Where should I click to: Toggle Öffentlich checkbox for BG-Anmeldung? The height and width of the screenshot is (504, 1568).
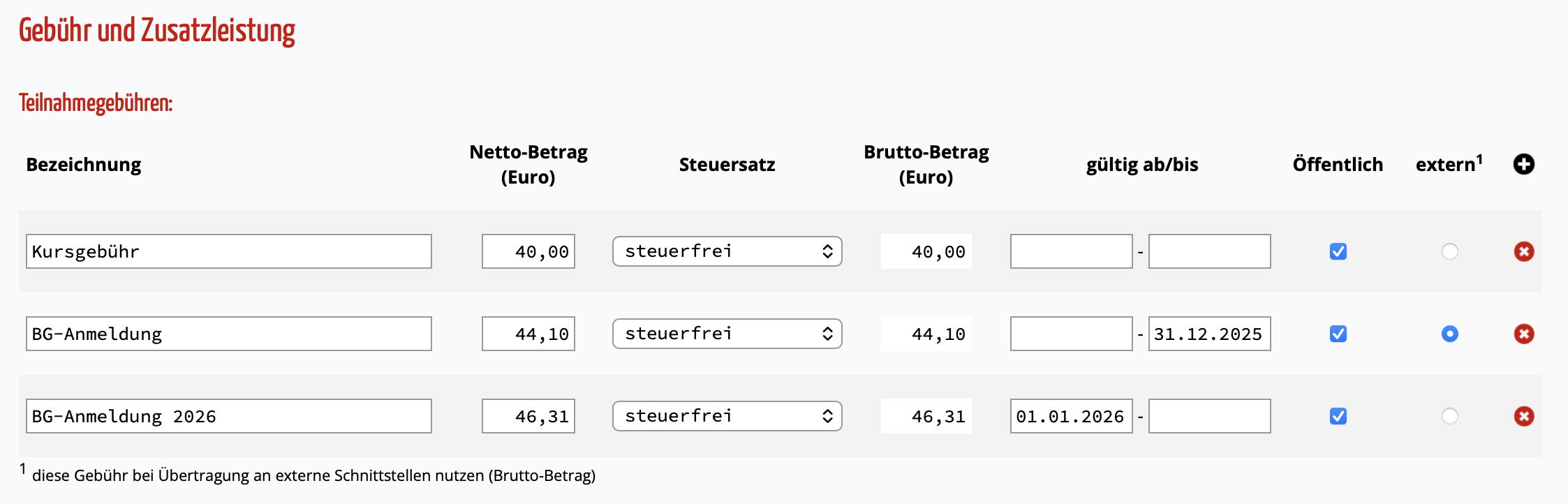coord(1338,334)
